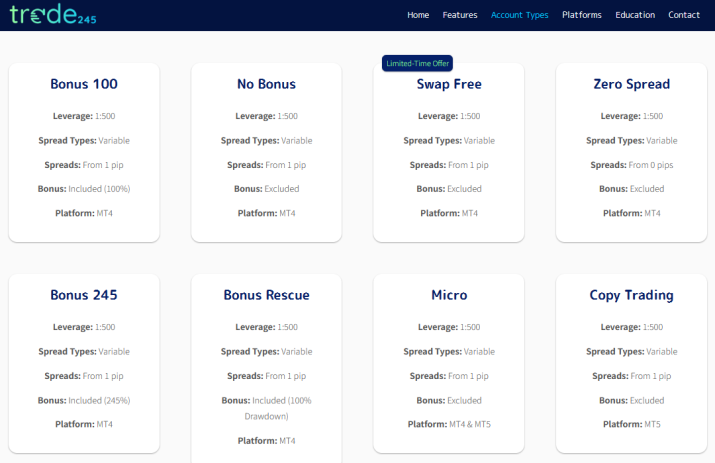The height and width of the screenshot is (463, 715).
Task: Select the Zero Spread account title
Action: (x=632, y=84)
